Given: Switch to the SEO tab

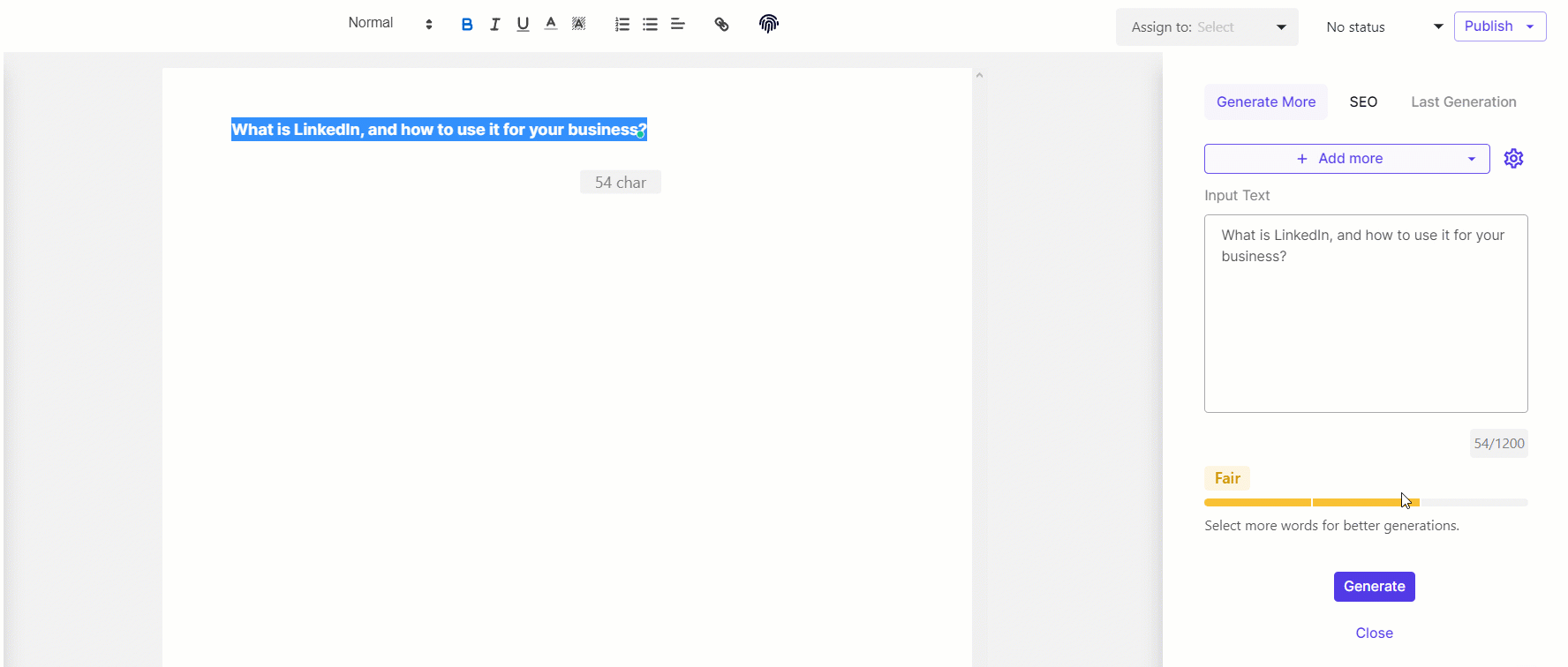Looking at the screenshot, I should pyautogui.click(x=1363, y=102).
